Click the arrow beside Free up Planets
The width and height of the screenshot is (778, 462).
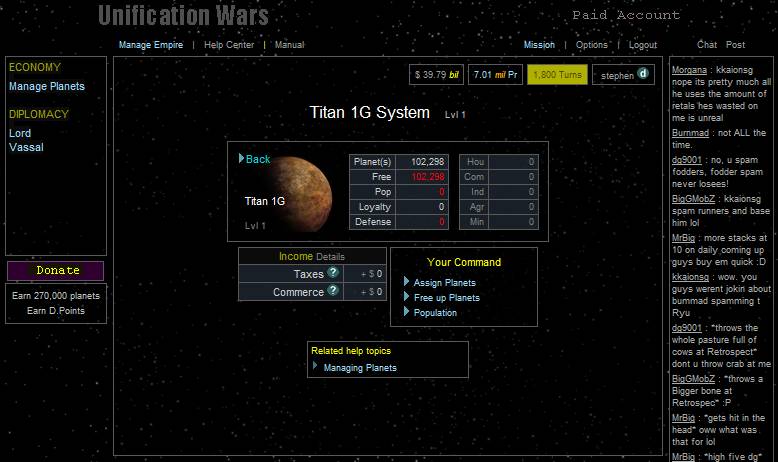407,297
